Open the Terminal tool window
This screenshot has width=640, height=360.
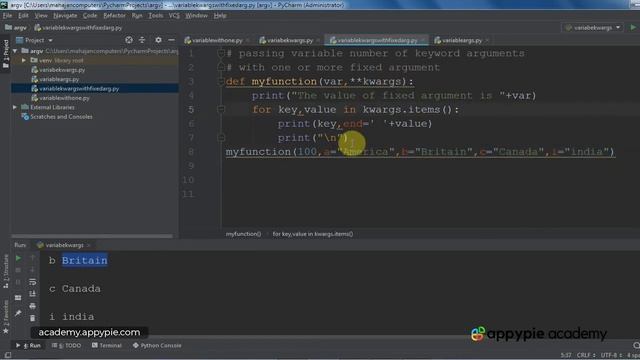[107, 345]
